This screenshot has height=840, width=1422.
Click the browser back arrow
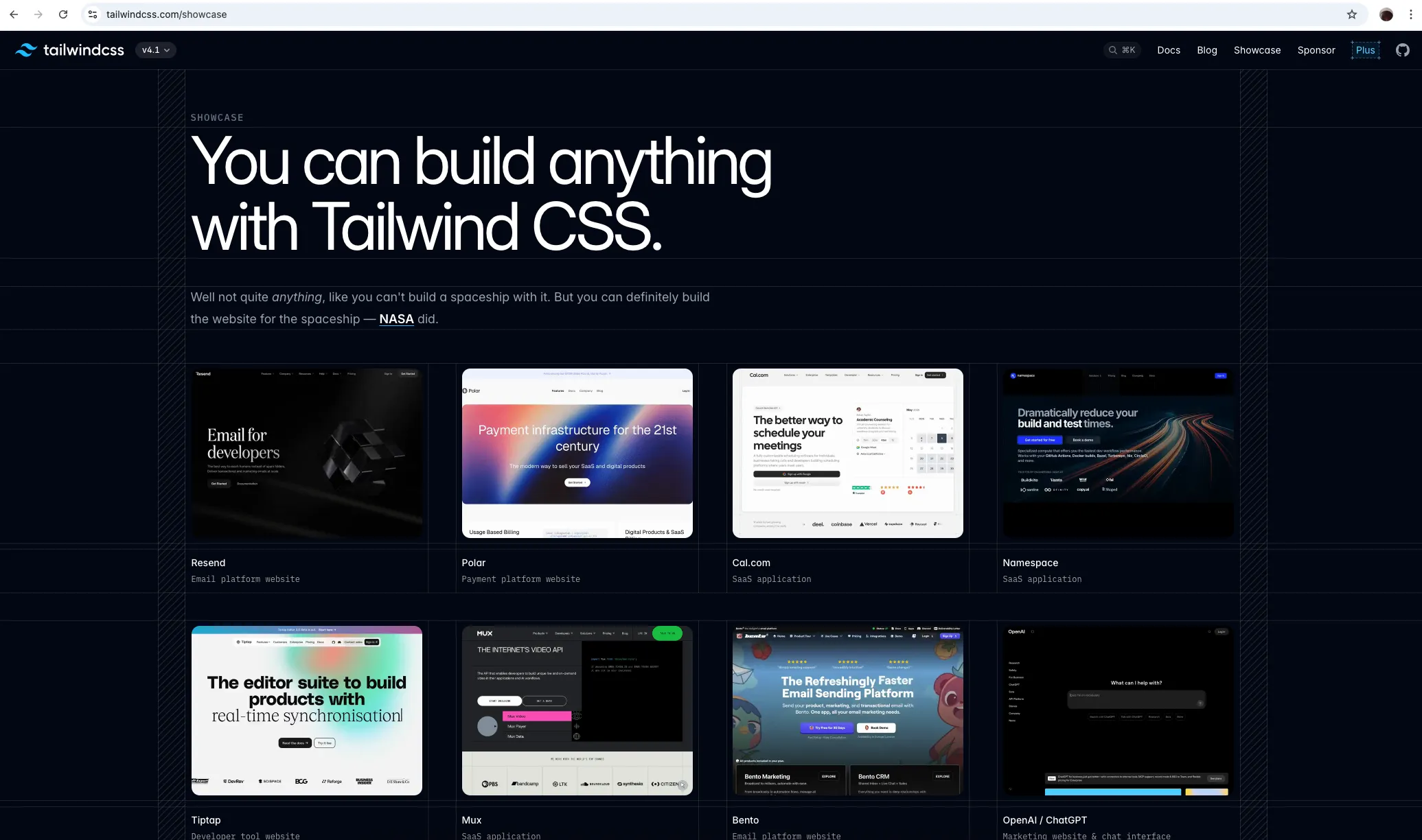coord(14,14)
